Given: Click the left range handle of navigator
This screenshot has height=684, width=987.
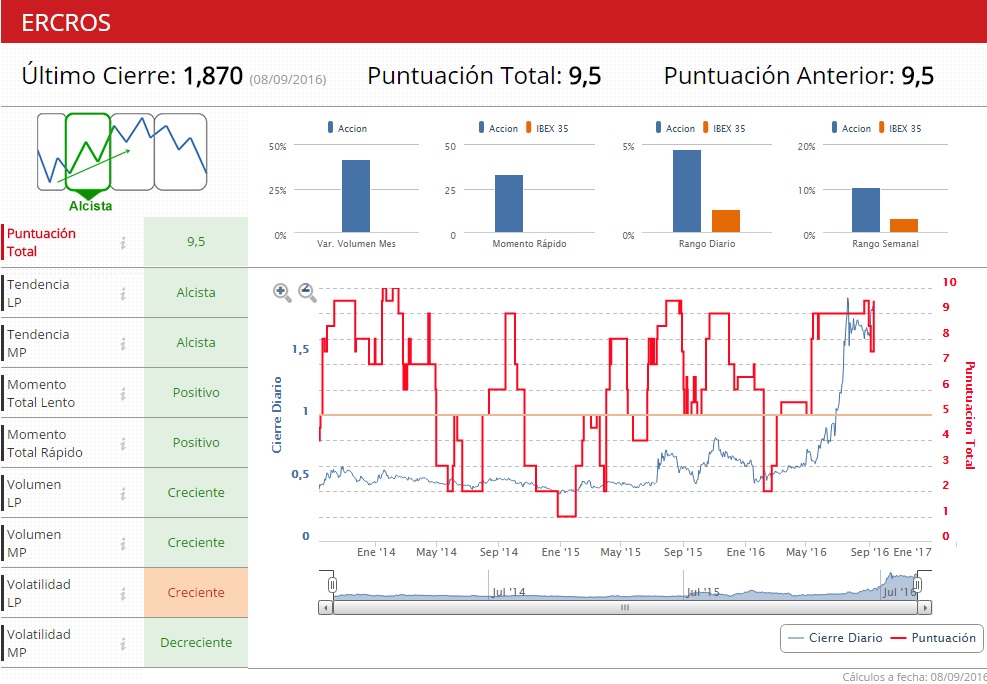Looking at the screenshot, I should click(x=333, y=584).
